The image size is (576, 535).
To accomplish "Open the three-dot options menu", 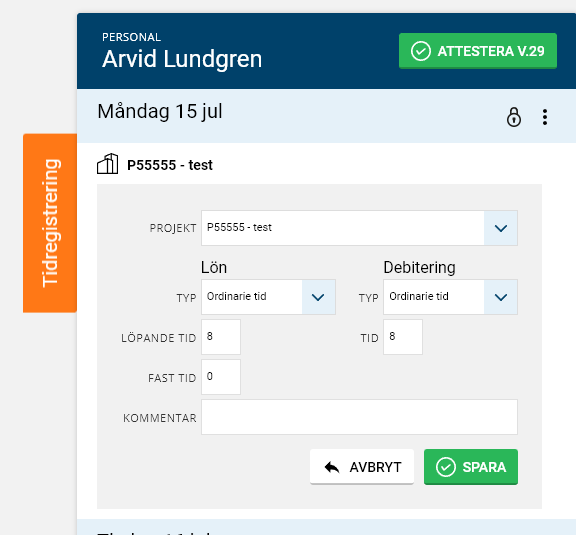I will [x=545, y=117].
